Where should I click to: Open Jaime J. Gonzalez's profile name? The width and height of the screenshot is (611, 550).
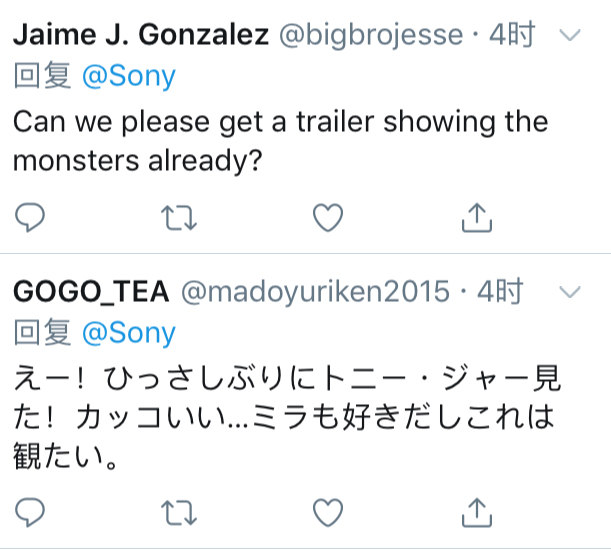tap(141, 35)
